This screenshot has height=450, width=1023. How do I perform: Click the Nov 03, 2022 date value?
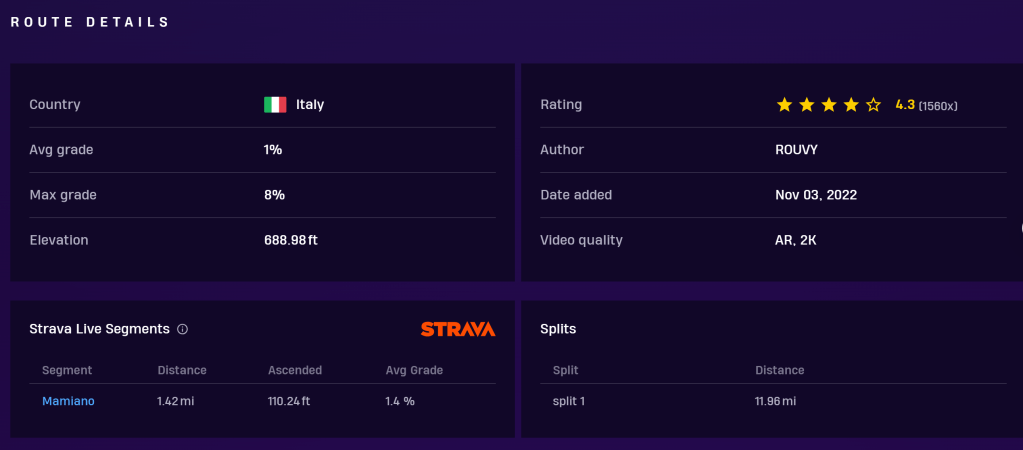pyautogui.click(x=815, y=195)
